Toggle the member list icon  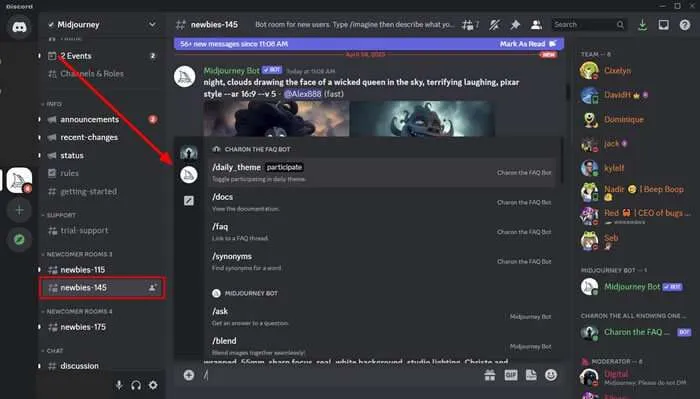536,25
